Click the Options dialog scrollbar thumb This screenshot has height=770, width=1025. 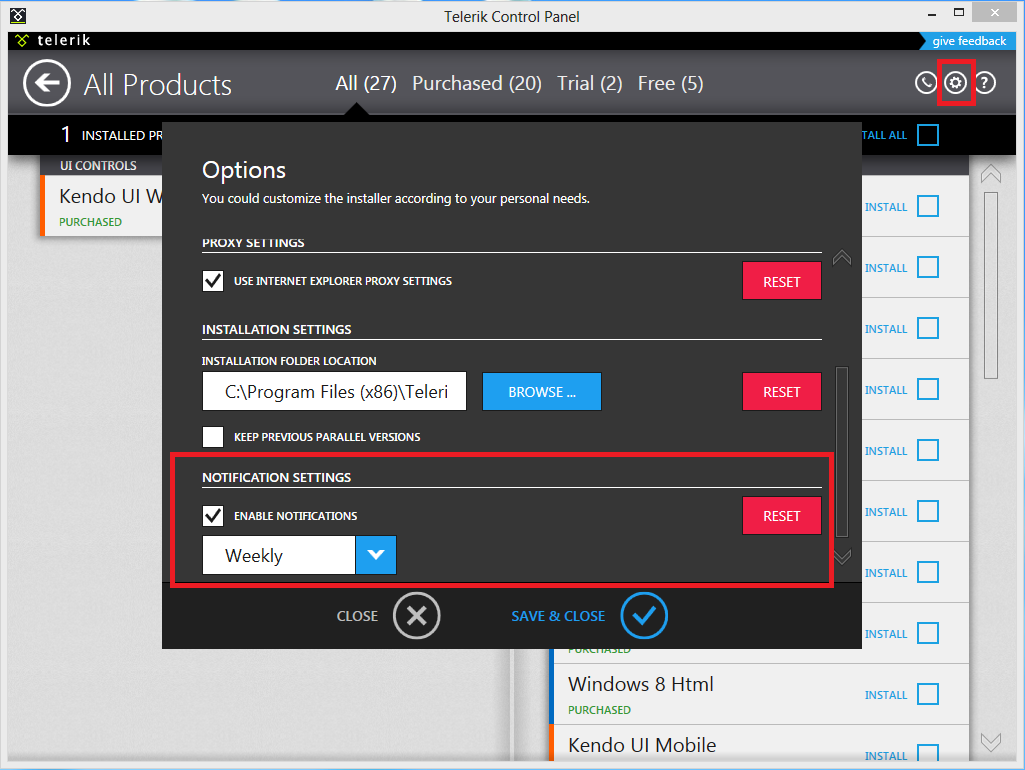842,451
